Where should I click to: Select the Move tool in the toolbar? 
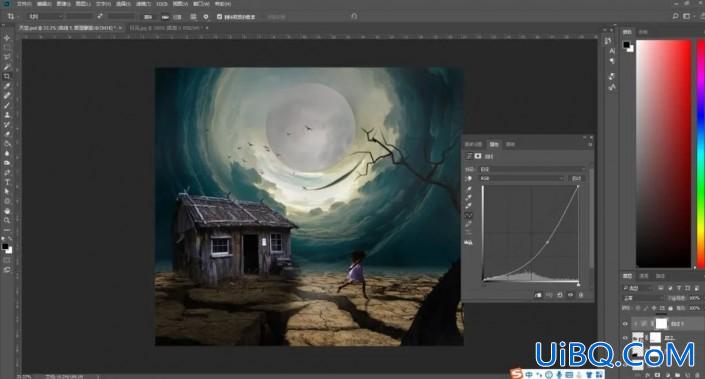tap(7, 38)
